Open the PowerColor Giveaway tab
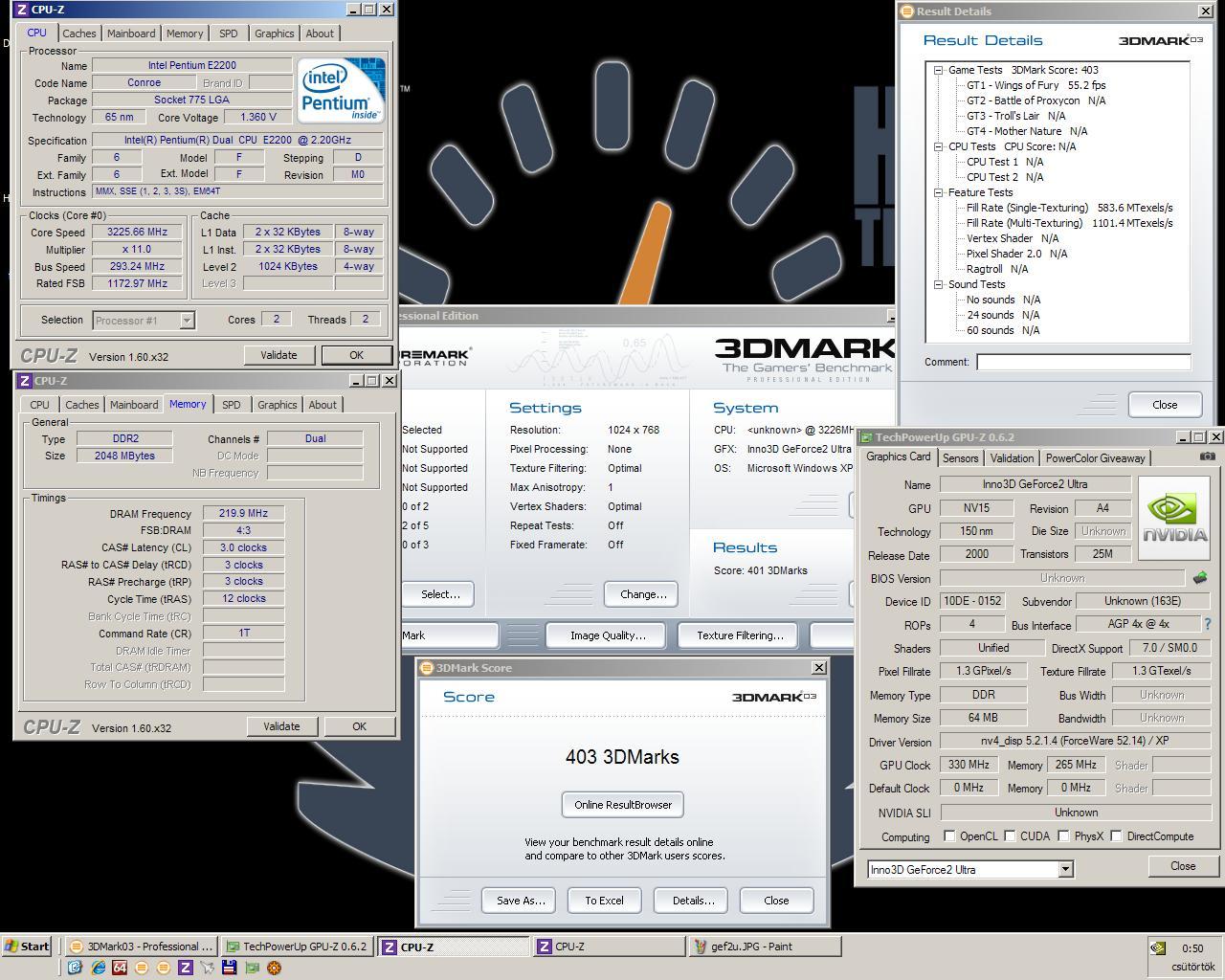The width and height of the screenshot is (1225, 980). pyautogui.click(x=1095, y=458)
